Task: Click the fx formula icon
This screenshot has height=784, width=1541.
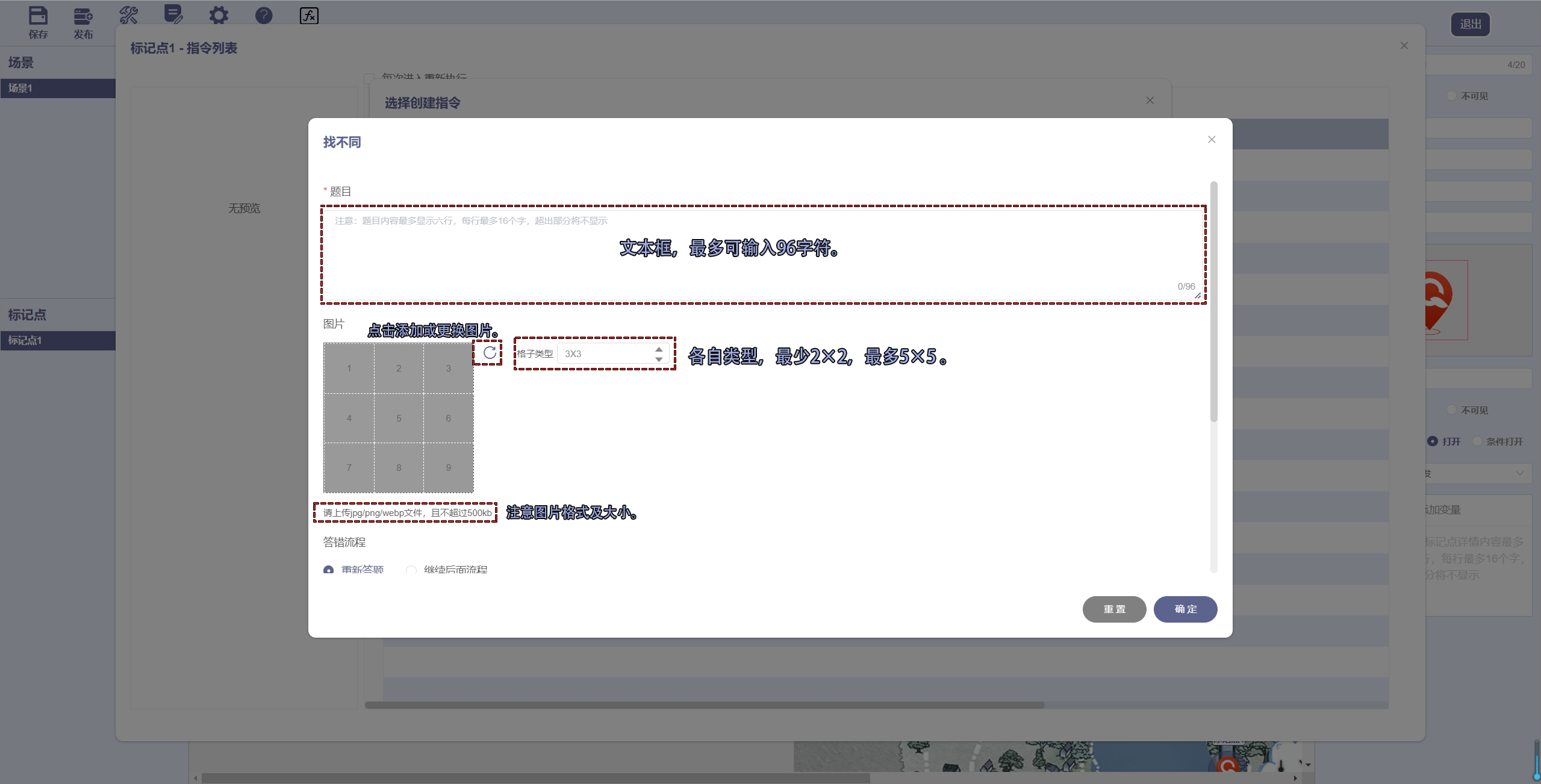Action: 309,15
